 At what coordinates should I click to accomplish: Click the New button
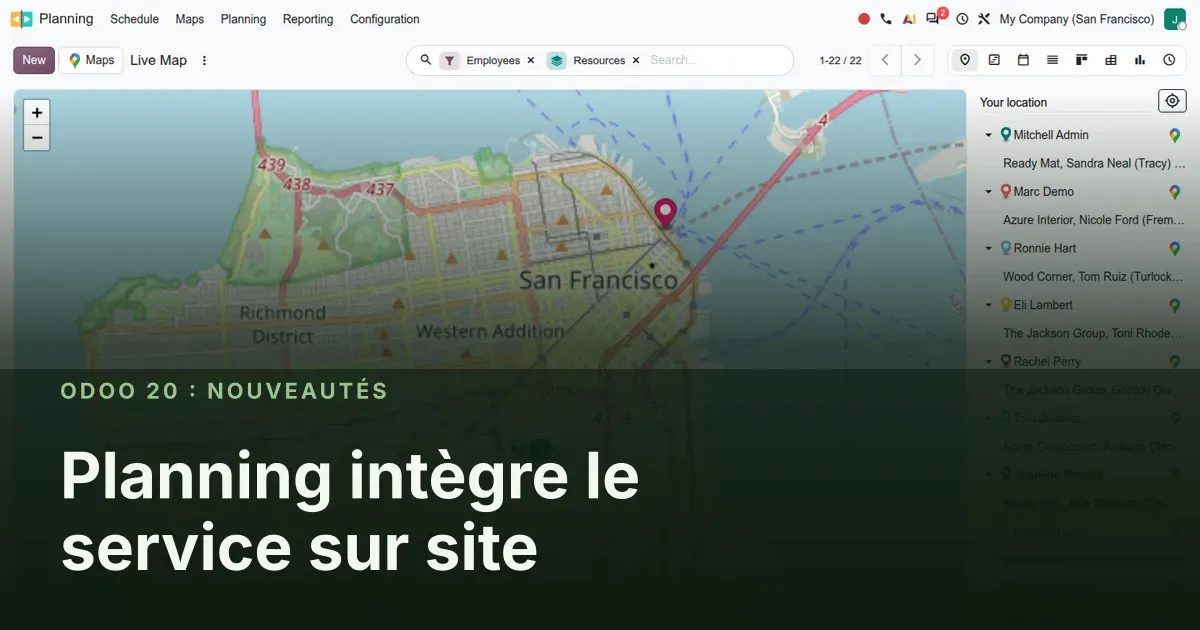[x=34, y=60]
